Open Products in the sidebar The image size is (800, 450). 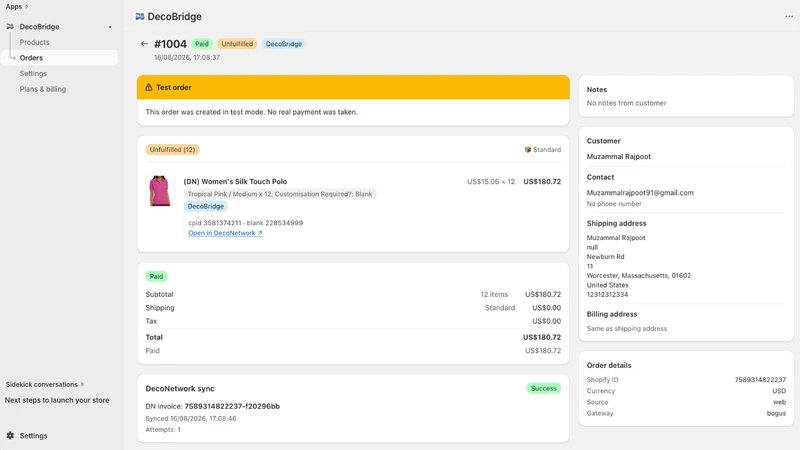(35, 42)
